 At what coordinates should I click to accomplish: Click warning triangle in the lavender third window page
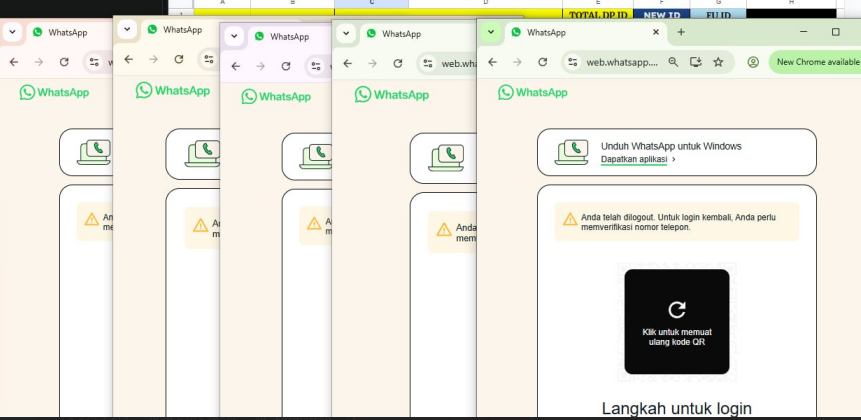(x=314, y=223)
